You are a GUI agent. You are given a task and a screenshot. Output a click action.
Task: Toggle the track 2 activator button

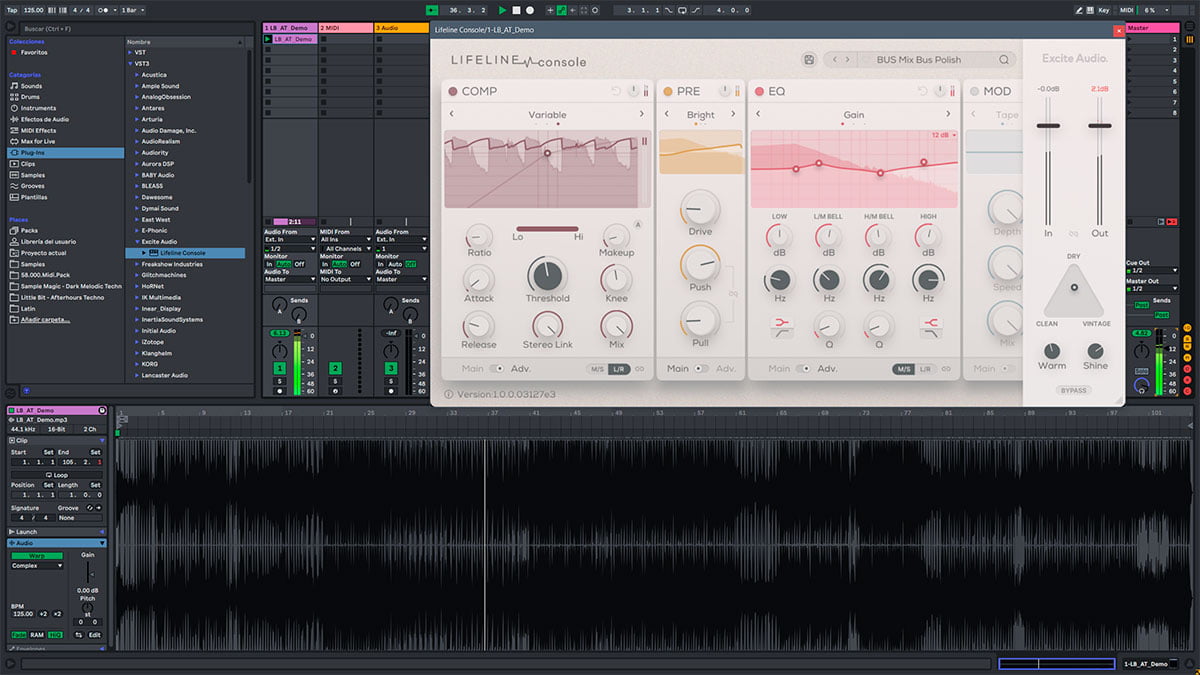(335, 368)
